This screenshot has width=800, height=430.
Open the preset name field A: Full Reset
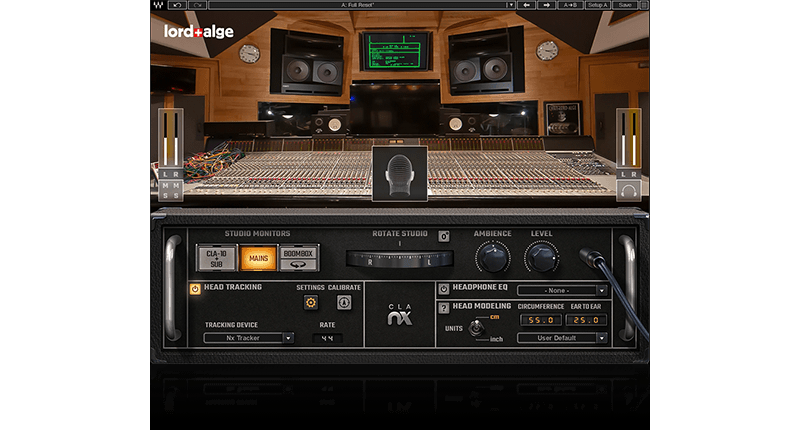click(x=357, y=5)
